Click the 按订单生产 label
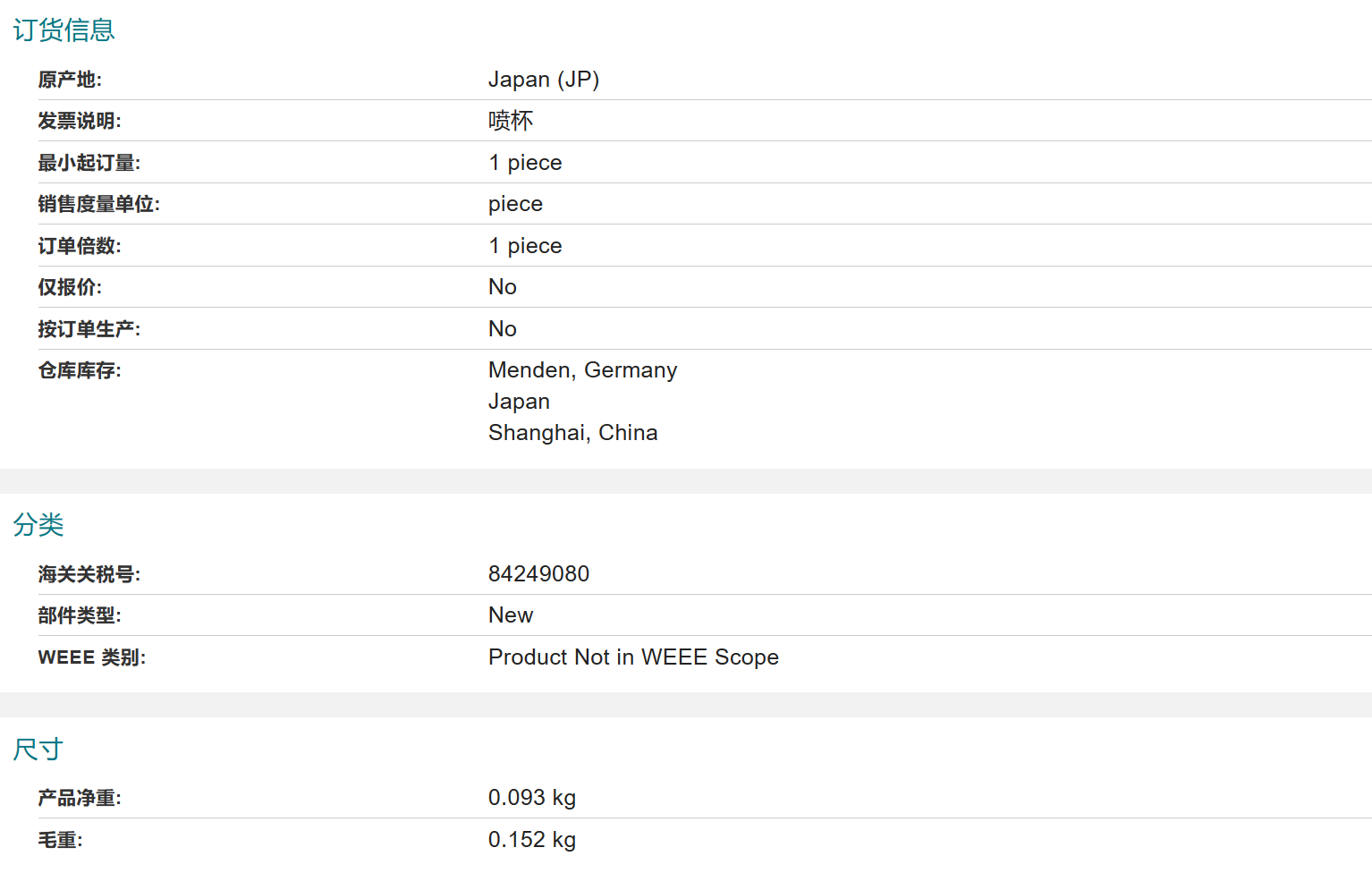Viewport: 1372px width, 873px height. (x=89, y=329)
